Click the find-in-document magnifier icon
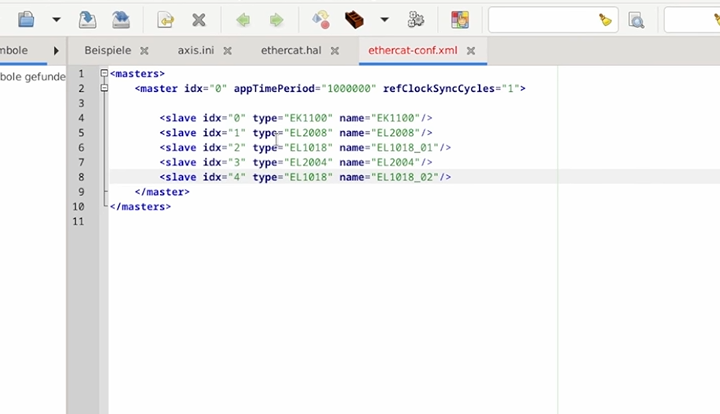This screenshot has width=720, height=414. click(x=636, y=19)
